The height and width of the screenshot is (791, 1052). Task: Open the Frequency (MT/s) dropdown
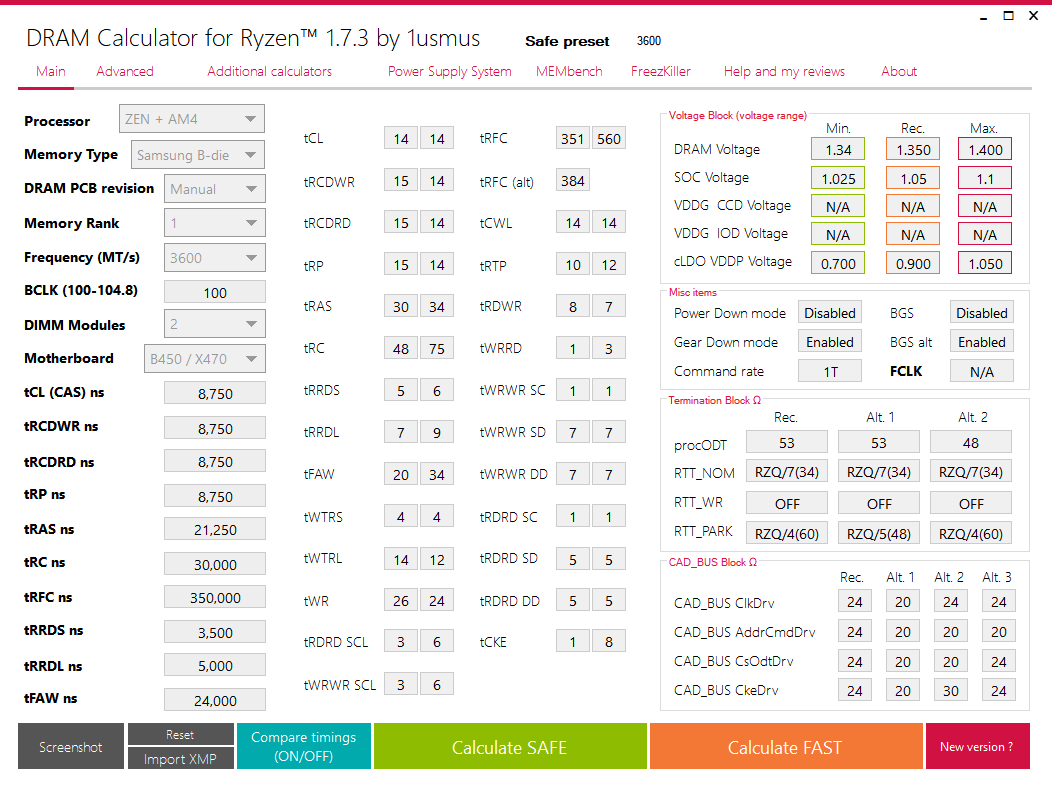(215, 258)
